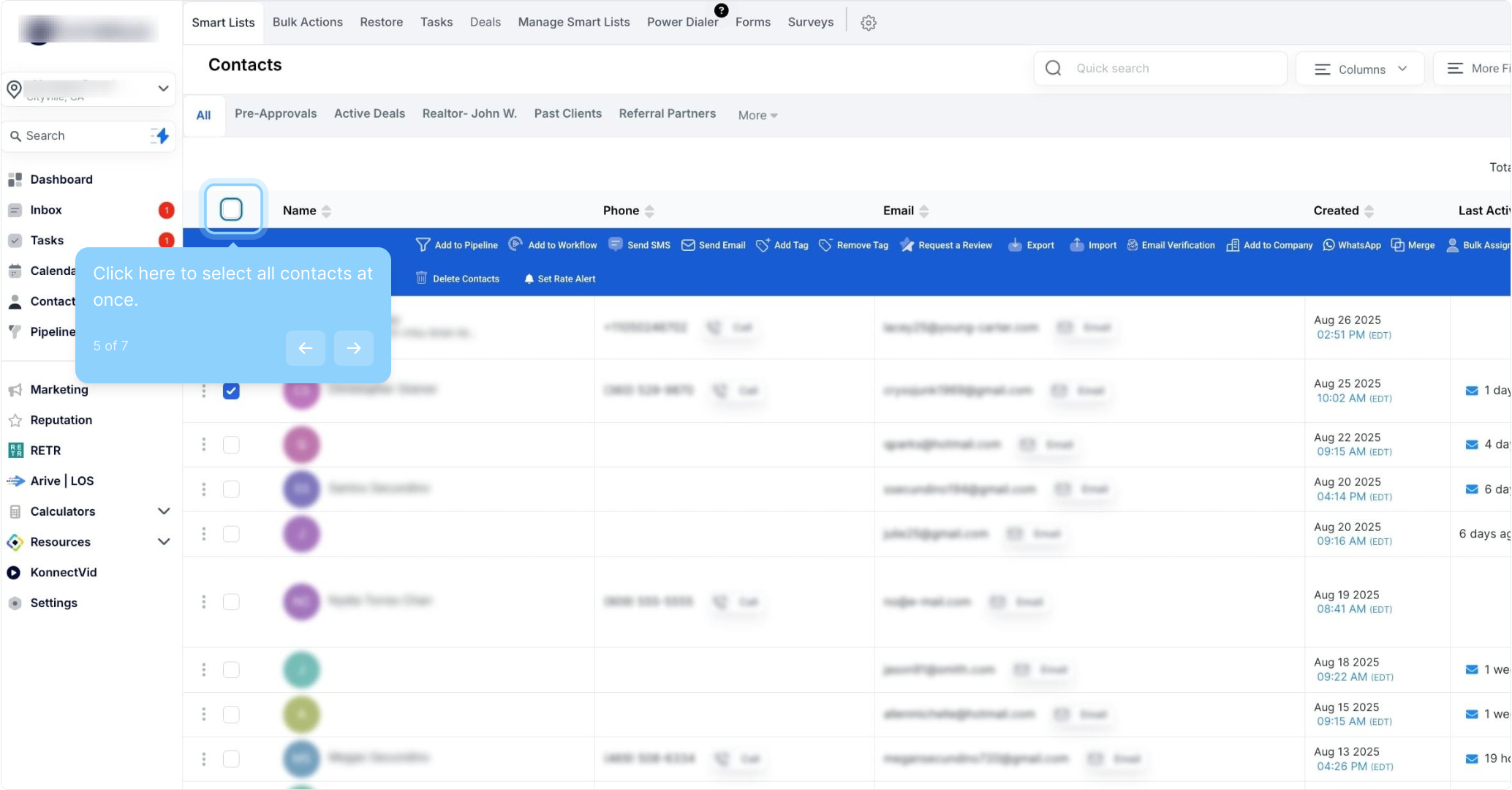Click the Add to Pipeline funnel icon
Screen dimensions: 1512x790
click(x=423, y=245)
